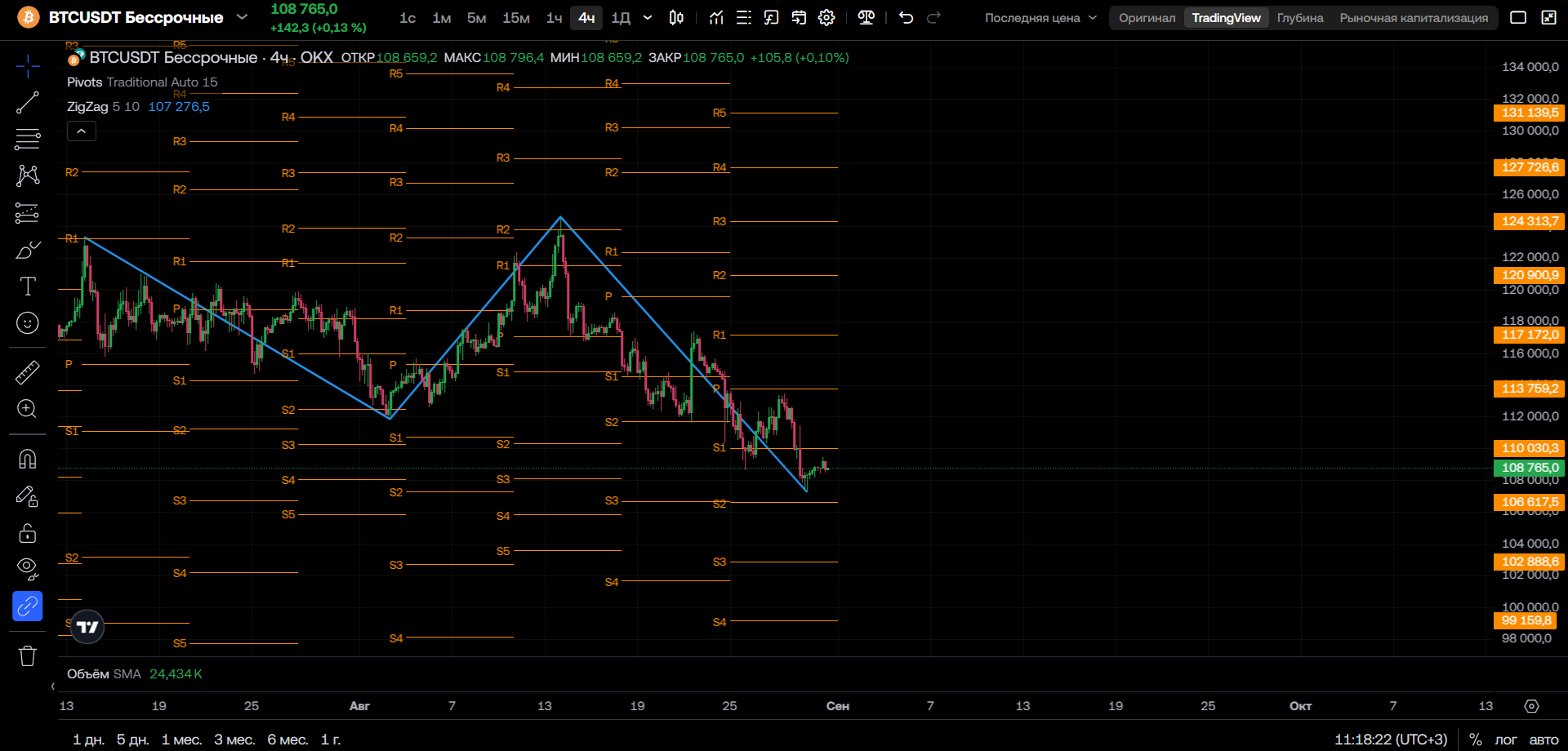The height and width of the screenshot is (751, 1568).
Task: Toggle percent price scale
Action: (1476, 740)
